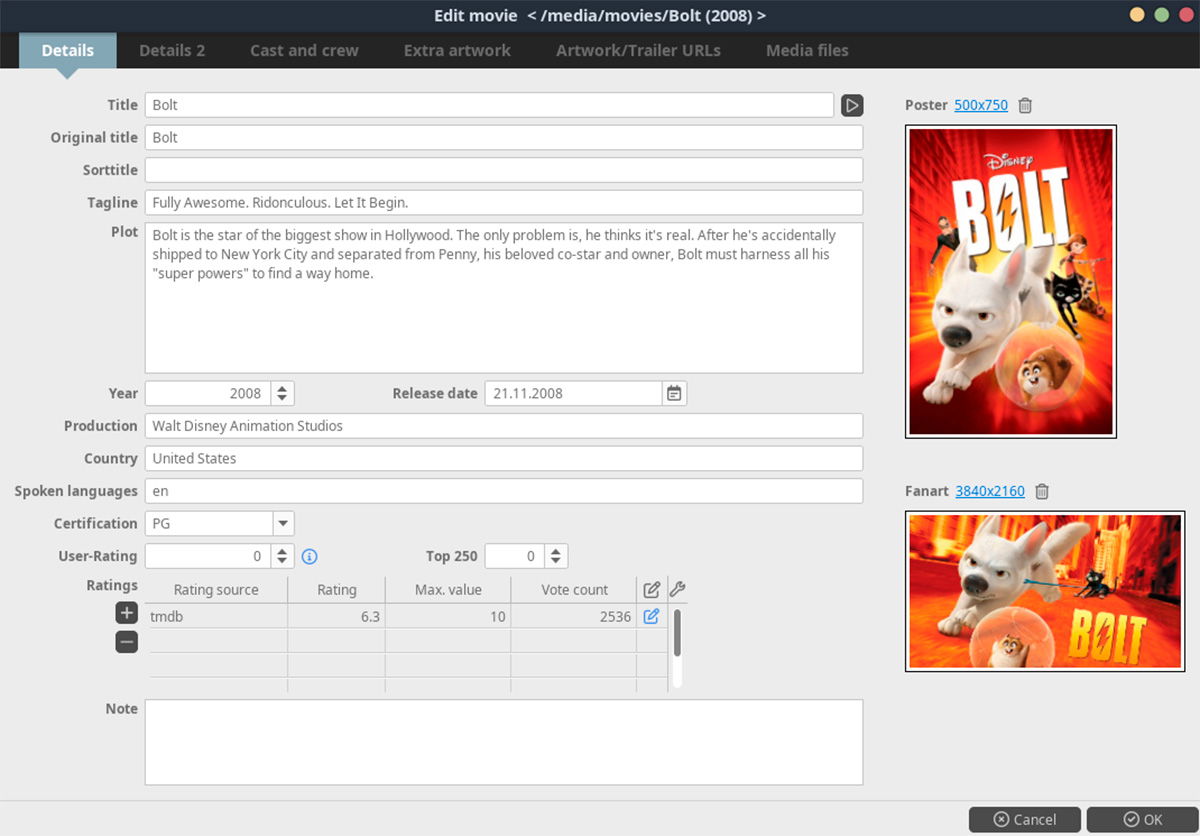The height and width of the screenshot is (836, 1200).
Task: Focus the Original title field
Action: tap(504, 137)
